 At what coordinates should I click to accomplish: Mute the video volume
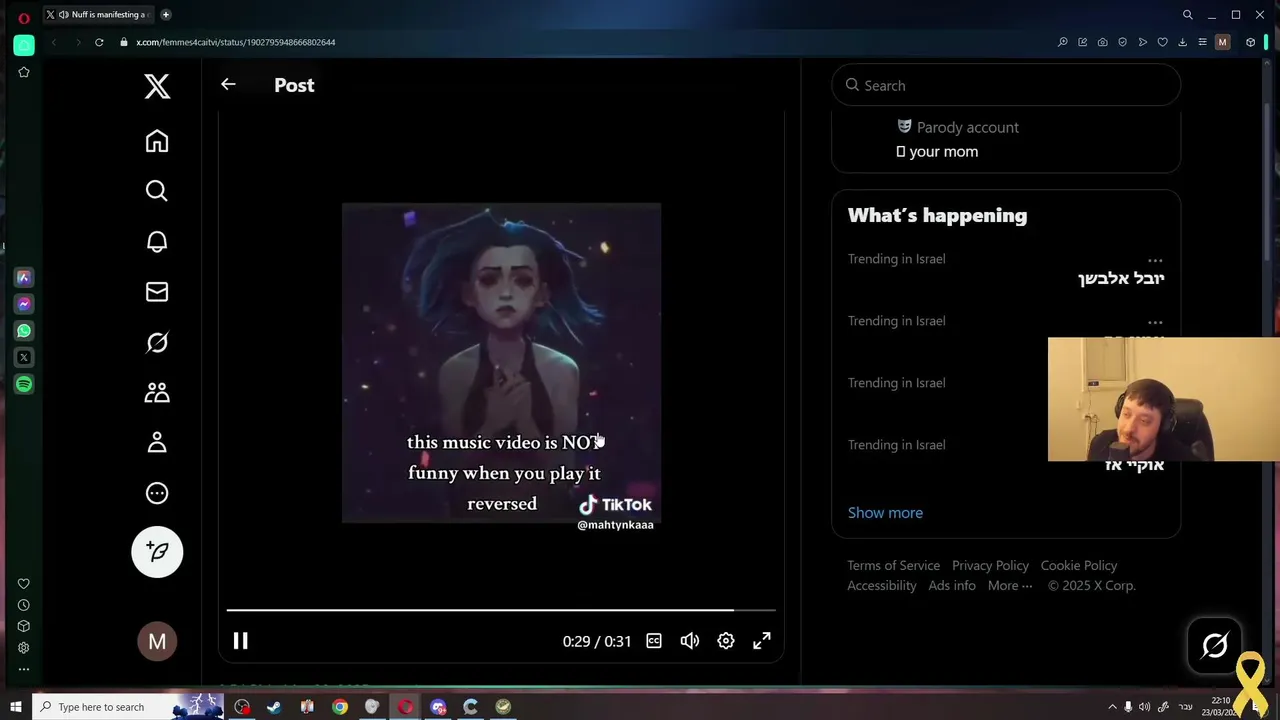(690, 641)
